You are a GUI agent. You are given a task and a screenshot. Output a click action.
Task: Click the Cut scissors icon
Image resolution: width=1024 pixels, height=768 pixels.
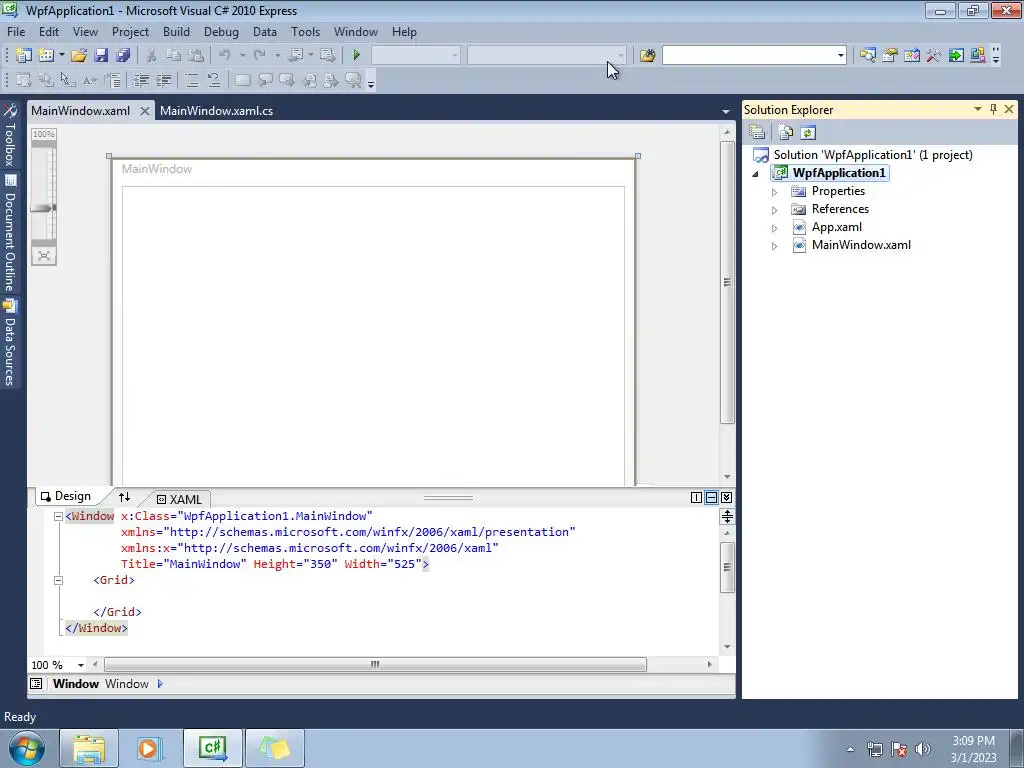coord(152,56)
